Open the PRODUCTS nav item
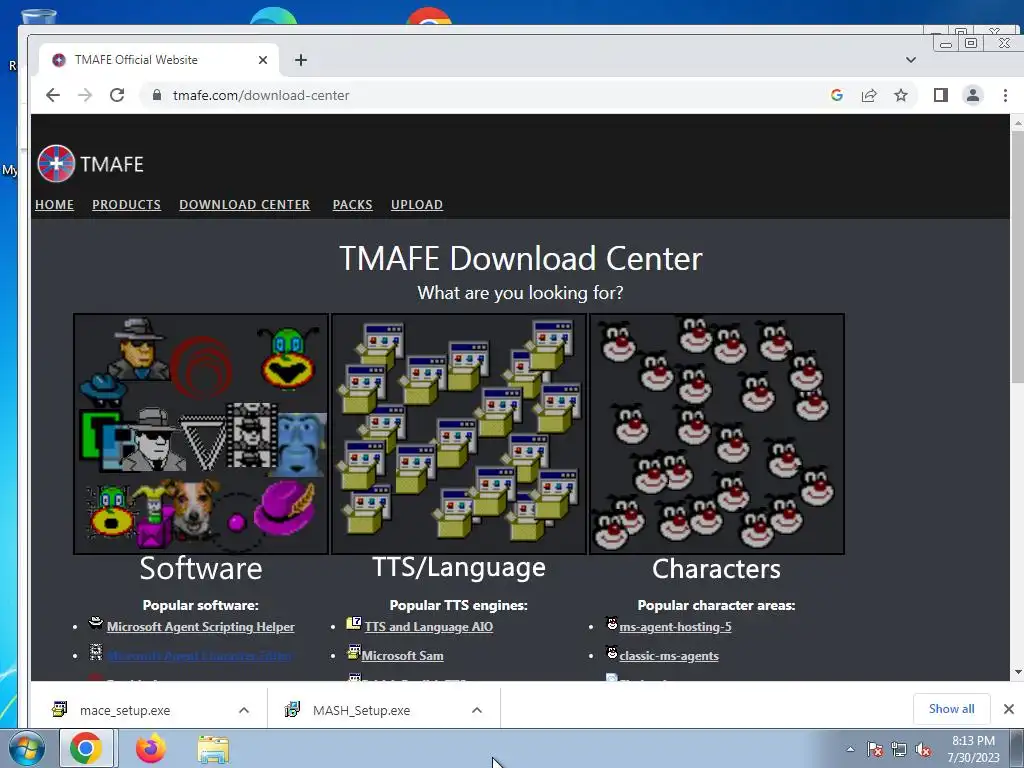The image size is (1024, 768). click(126, 204)
